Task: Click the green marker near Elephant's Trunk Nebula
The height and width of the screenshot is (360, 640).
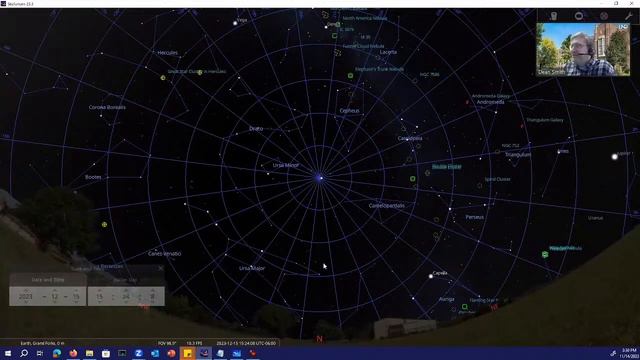Action: pos(350,76)
